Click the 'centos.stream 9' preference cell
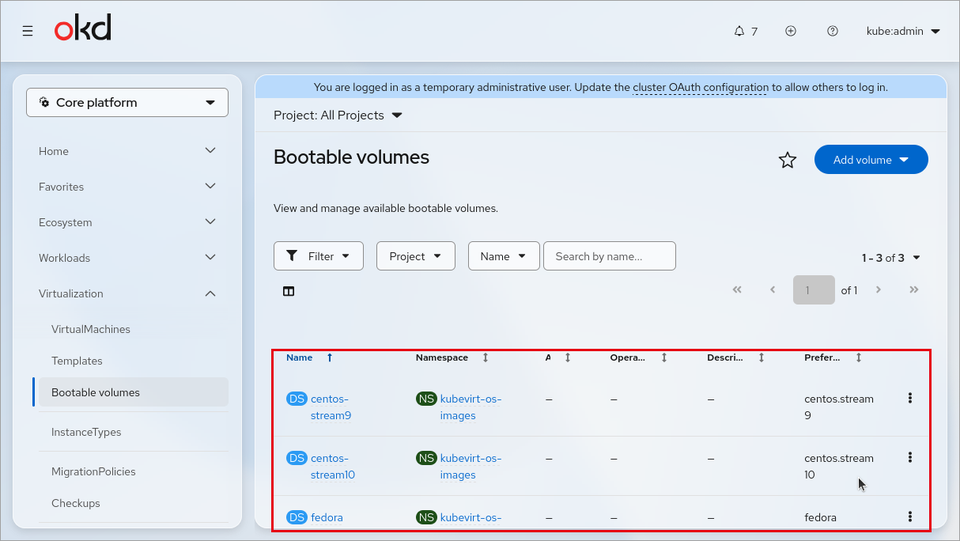Image resolution: width=960 pixels, height=541 pixels. click(839, 407)
